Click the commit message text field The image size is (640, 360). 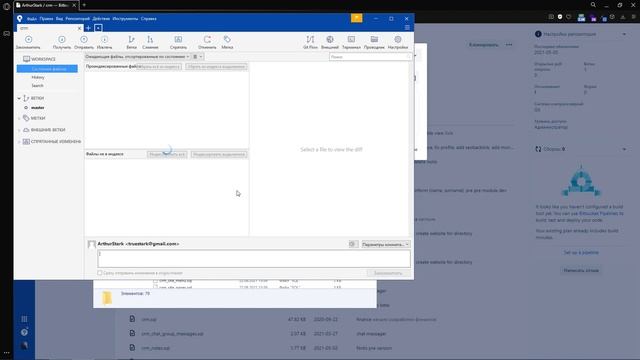[254, 259]
